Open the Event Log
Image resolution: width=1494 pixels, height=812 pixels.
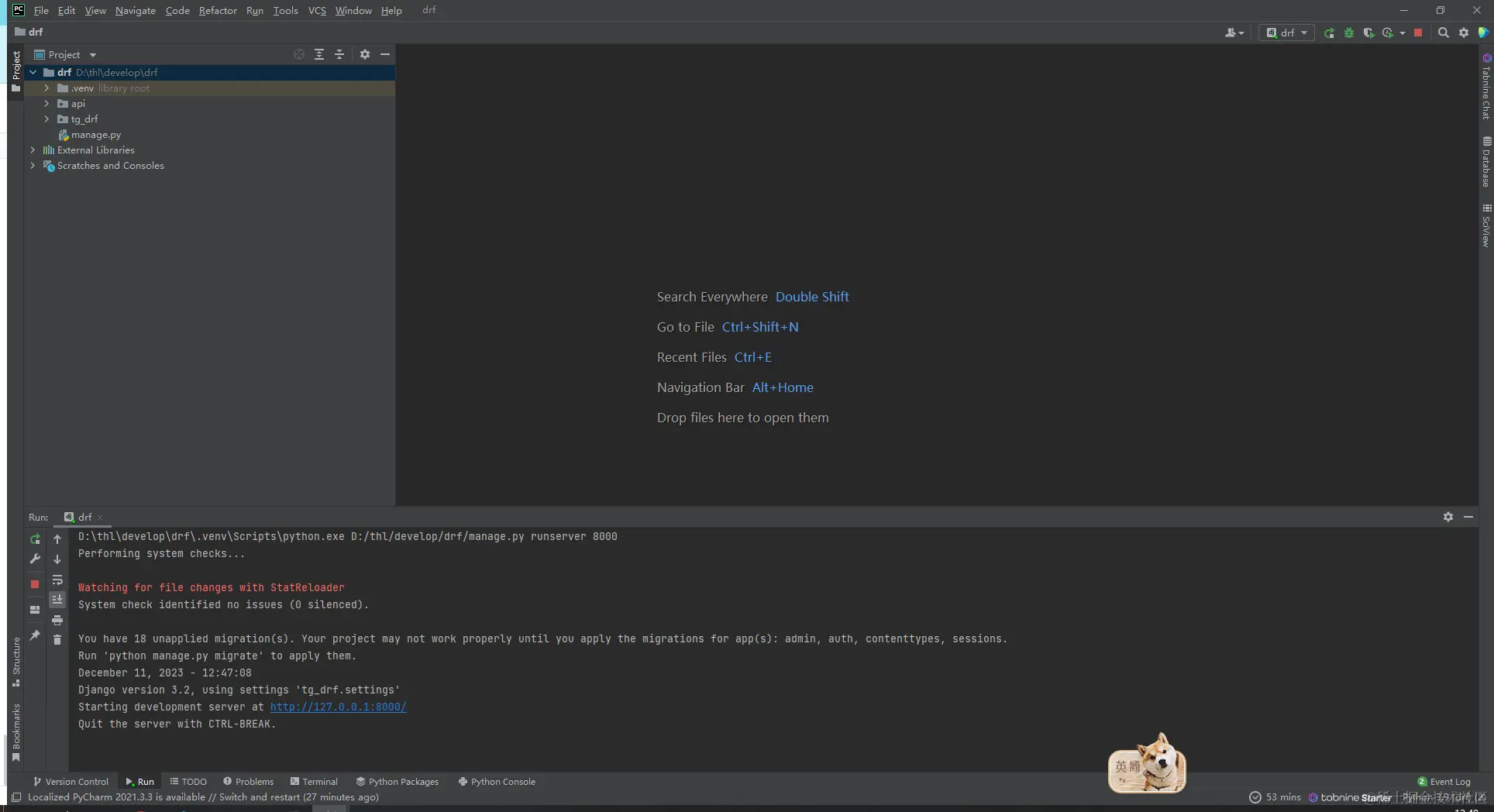coord(1444,782)
